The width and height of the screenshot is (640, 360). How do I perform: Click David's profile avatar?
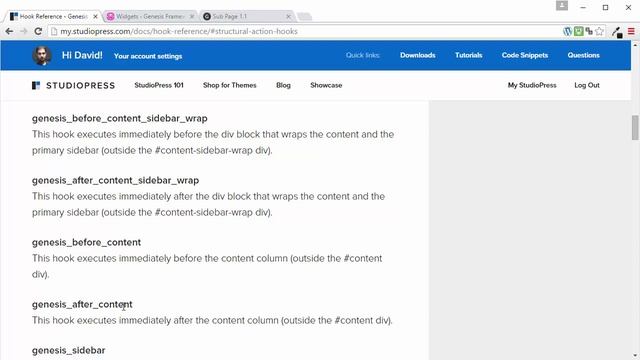[42, 56]
